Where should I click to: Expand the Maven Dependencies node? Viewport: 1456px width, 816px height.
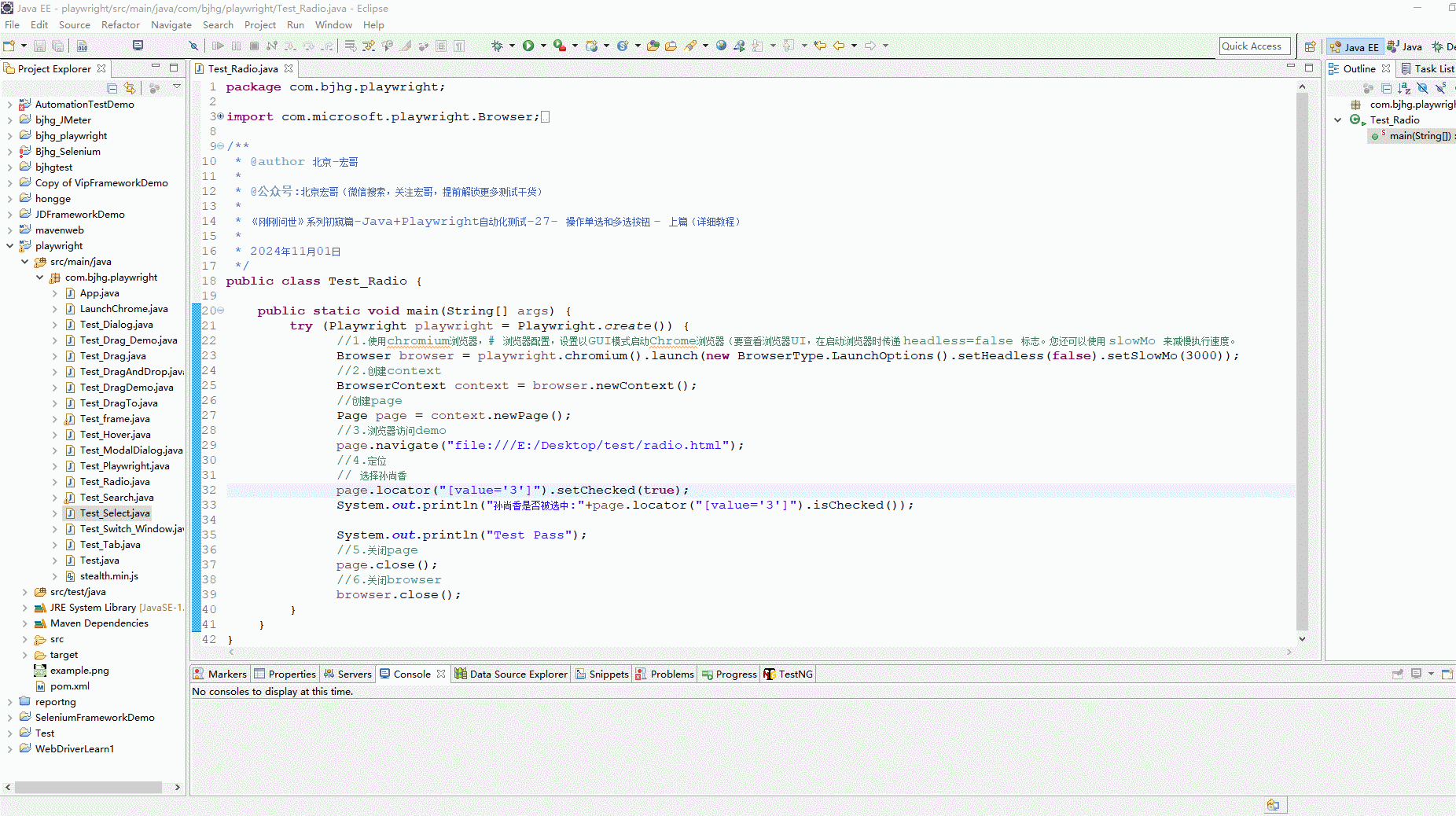coord(24,623)
